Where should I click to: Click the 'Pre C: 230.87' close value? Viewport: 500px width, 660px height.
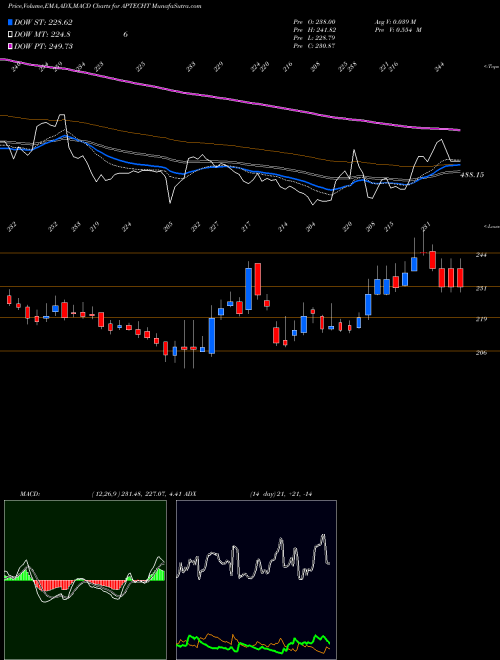(x=314, y=46)
